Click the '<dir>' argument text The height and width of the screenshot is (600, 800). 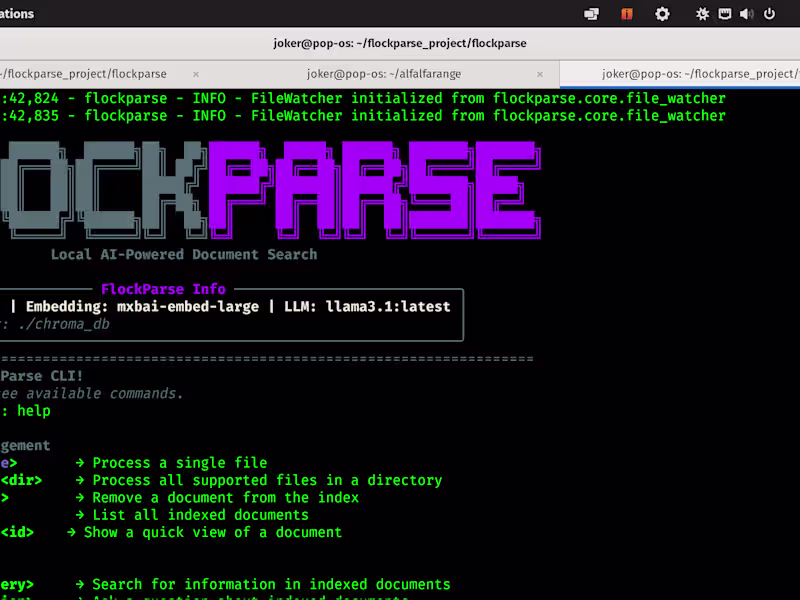click(x=21, y=480)
